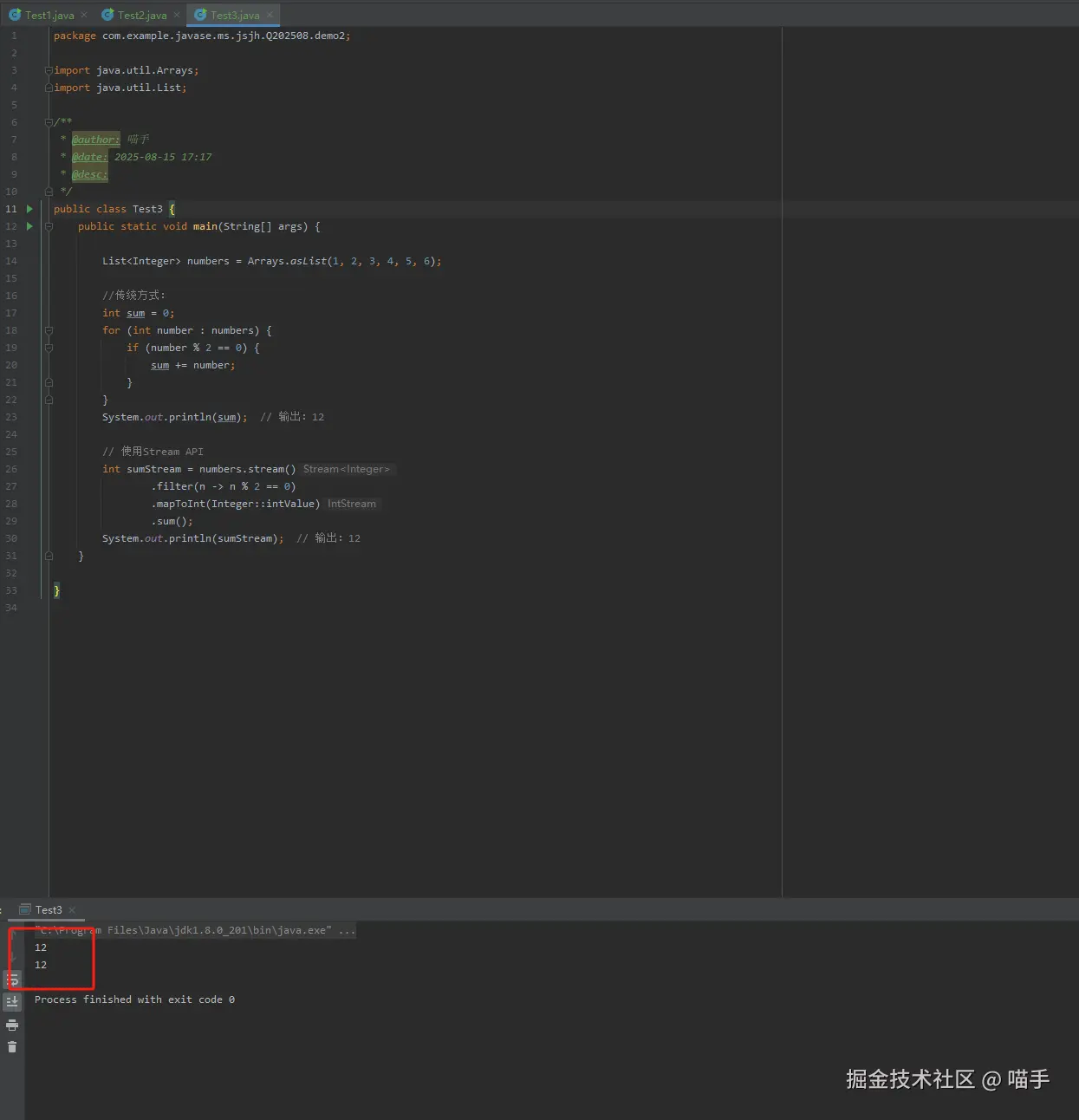
Task: Click the fold end marker on line 10
Action: click(49, 192)
